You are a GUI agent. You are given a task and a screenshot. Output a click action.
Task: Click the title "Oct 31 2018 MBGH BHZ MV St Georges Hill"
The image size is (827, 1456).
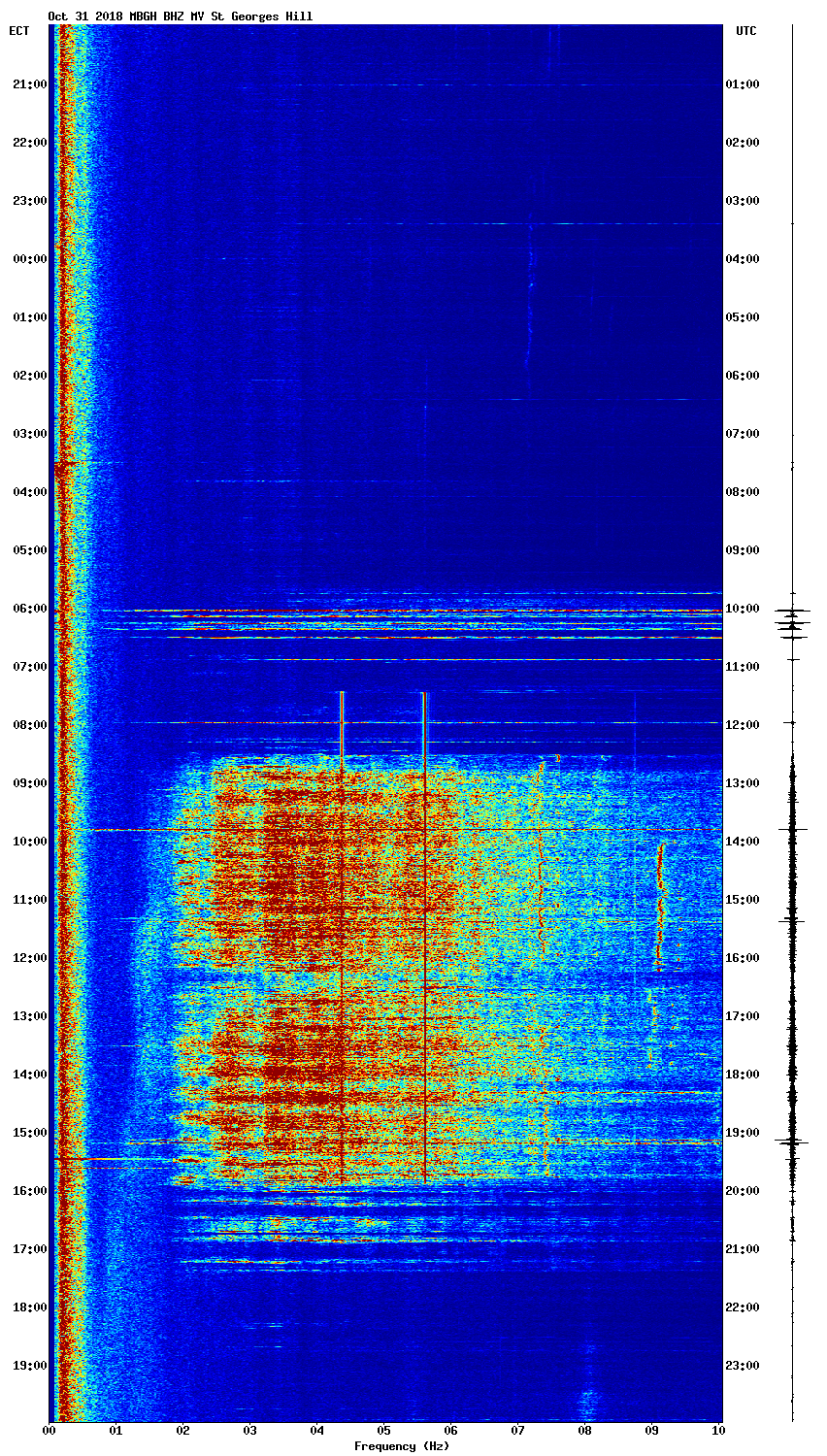coord(181,17)
